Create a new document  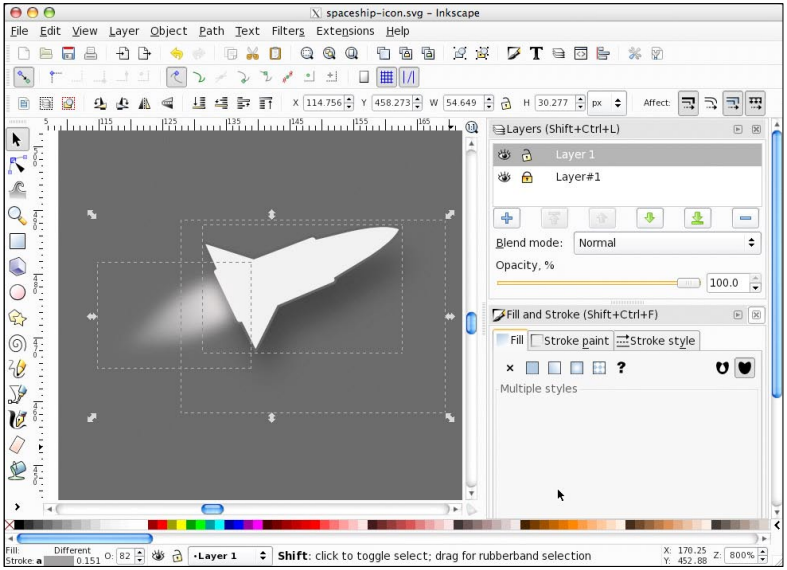click(24, 53)
